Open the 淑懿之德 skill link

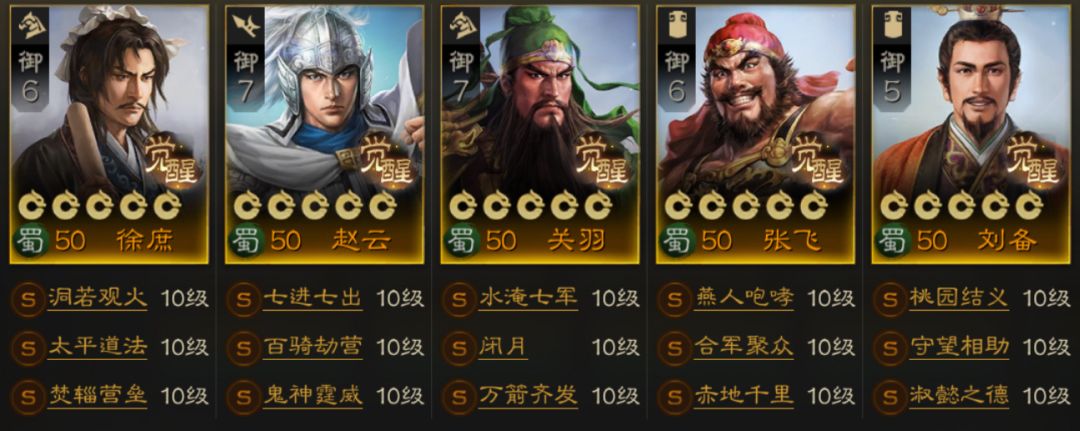click(x=959, y=395)
